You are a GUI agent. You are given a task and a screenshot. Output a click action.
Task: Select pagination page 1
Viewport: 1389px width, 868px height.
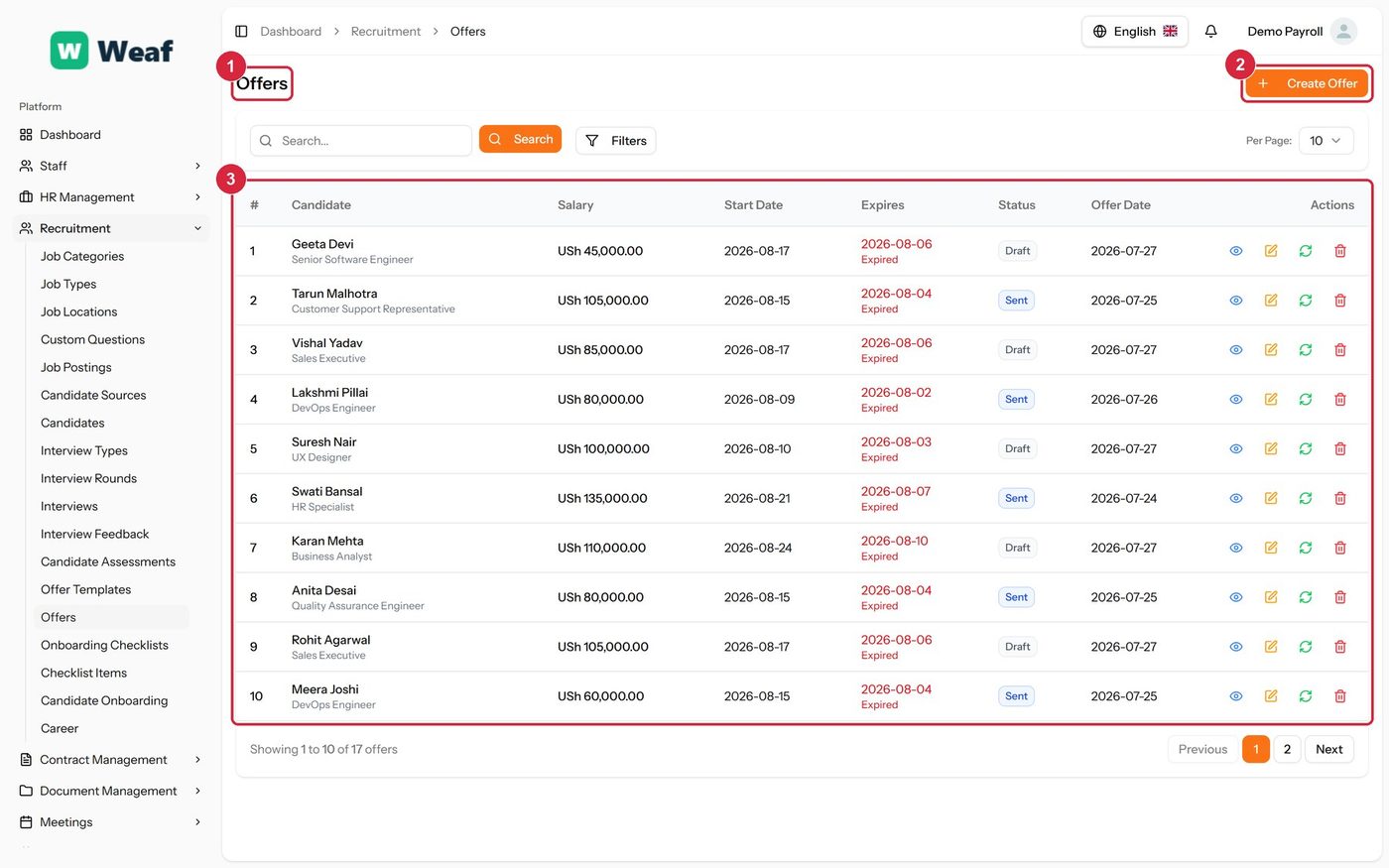1255,750
